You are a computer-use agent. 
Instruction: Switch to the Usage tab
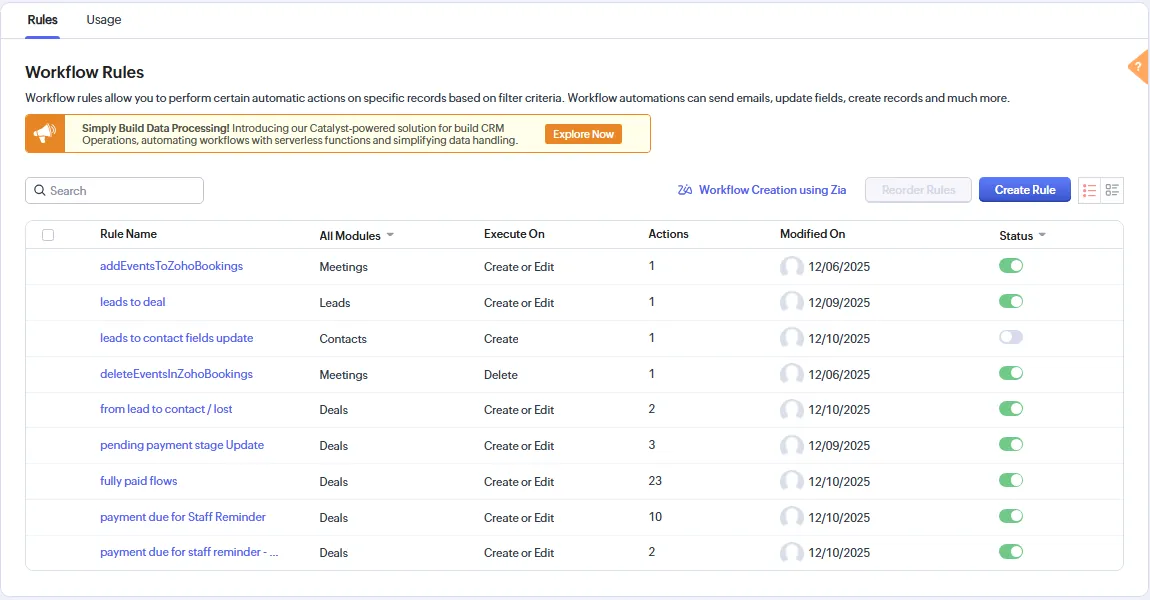[x=103, y=20]
